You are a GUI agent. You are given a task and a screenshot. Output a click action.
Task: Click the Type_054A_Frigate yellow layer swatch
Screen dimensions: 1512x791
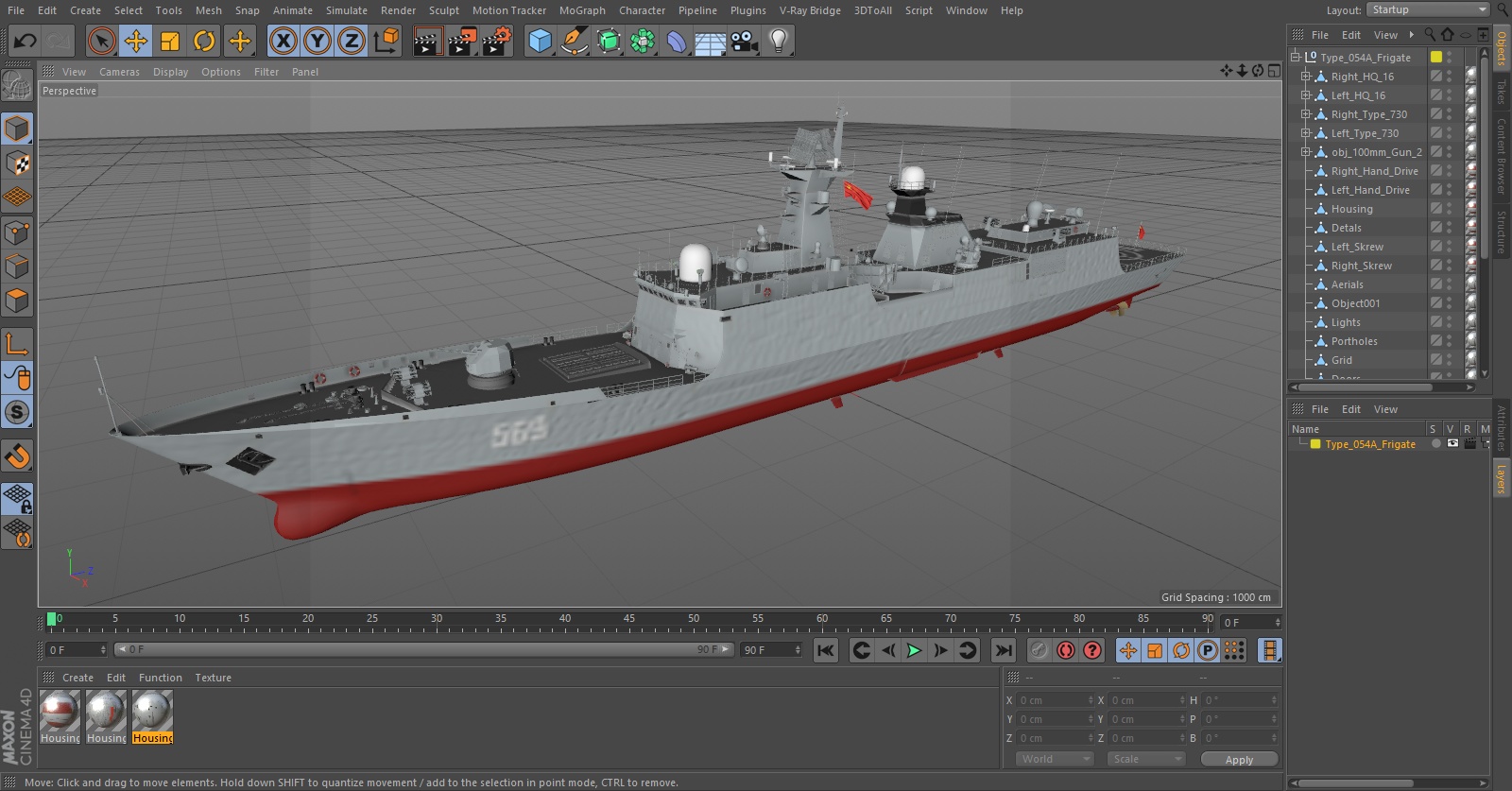[x=1314, y=444]
